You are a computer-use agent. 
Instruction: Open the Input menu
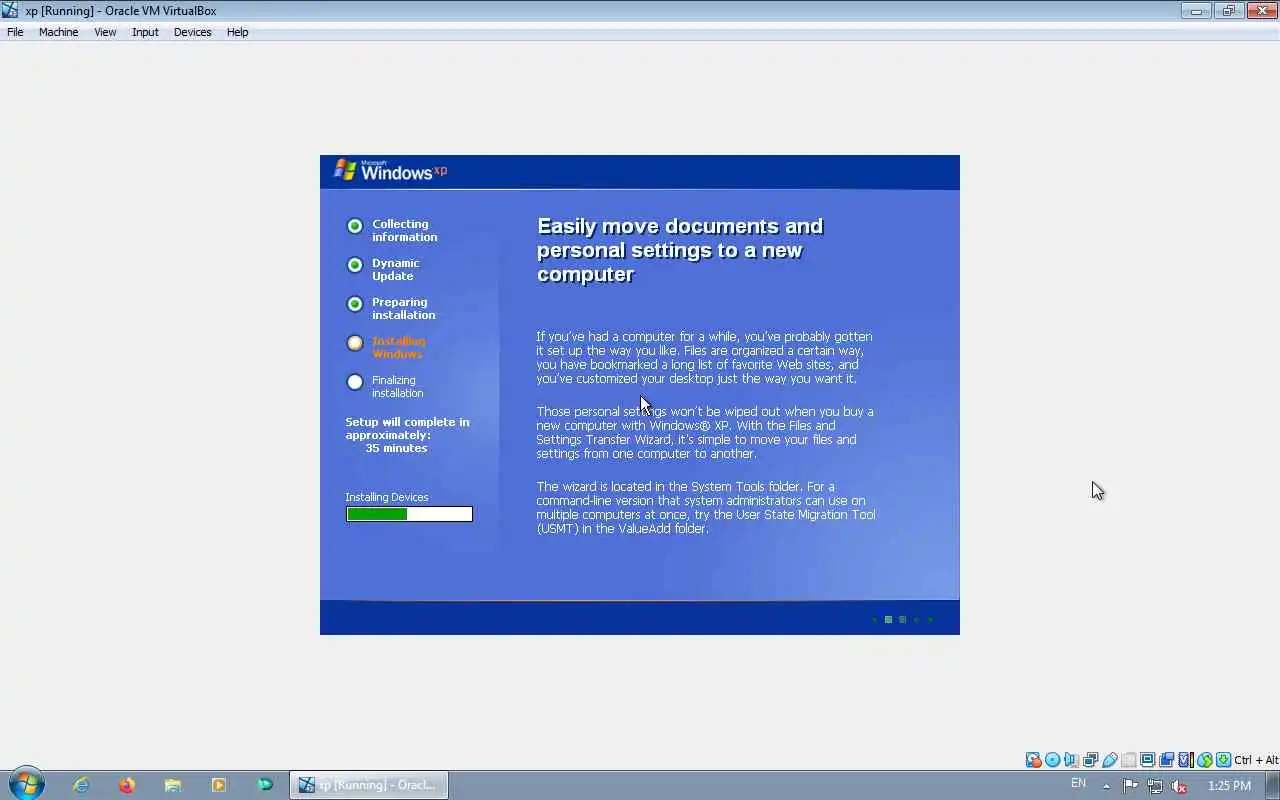(145, 32)
